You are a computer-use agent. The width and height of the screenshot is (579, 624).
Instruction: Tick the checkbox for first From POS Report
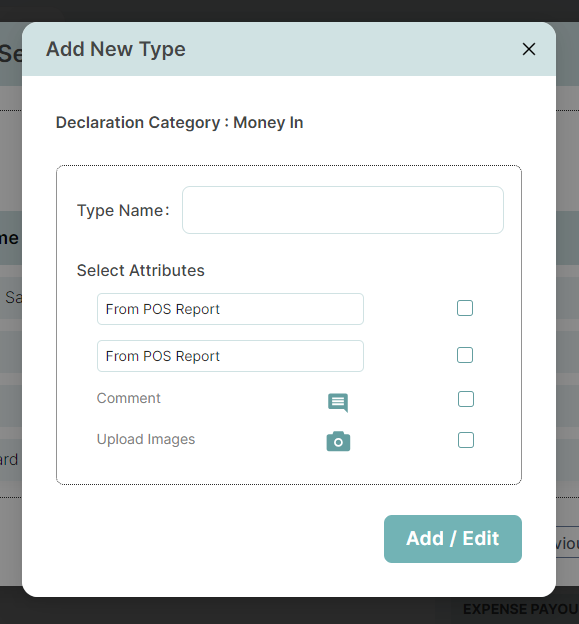pyautogui.click(x=465, y=308)
